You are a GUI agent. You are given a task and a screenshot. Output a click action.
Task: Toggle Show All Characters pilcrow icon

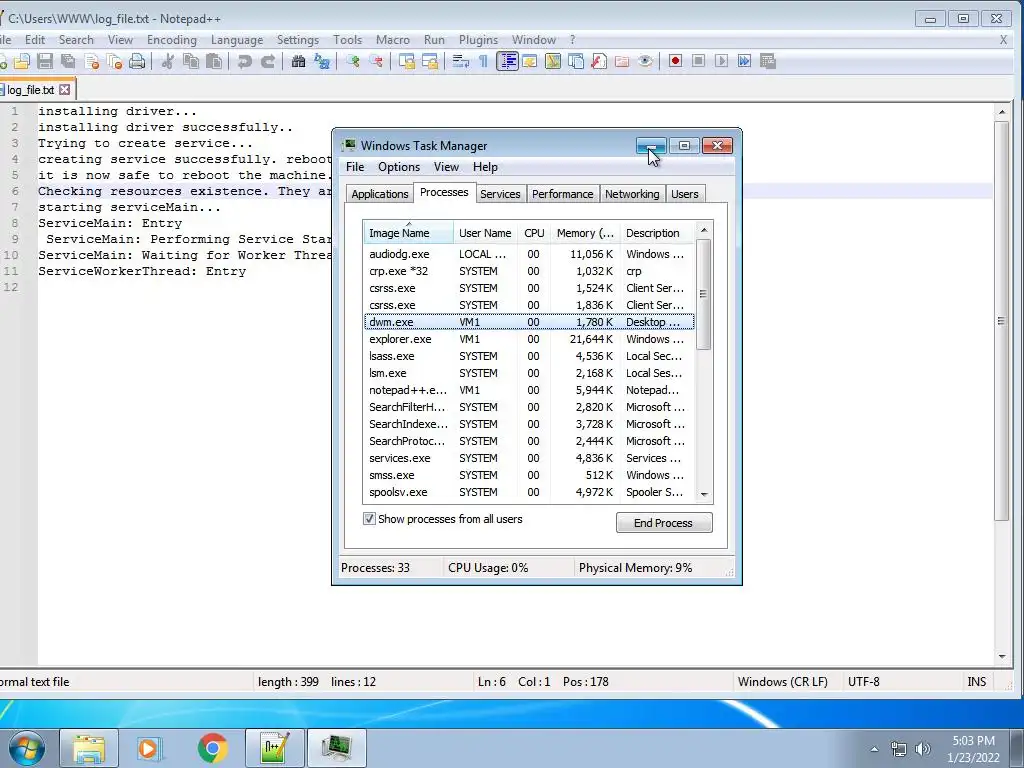click(x=483, y=61)
